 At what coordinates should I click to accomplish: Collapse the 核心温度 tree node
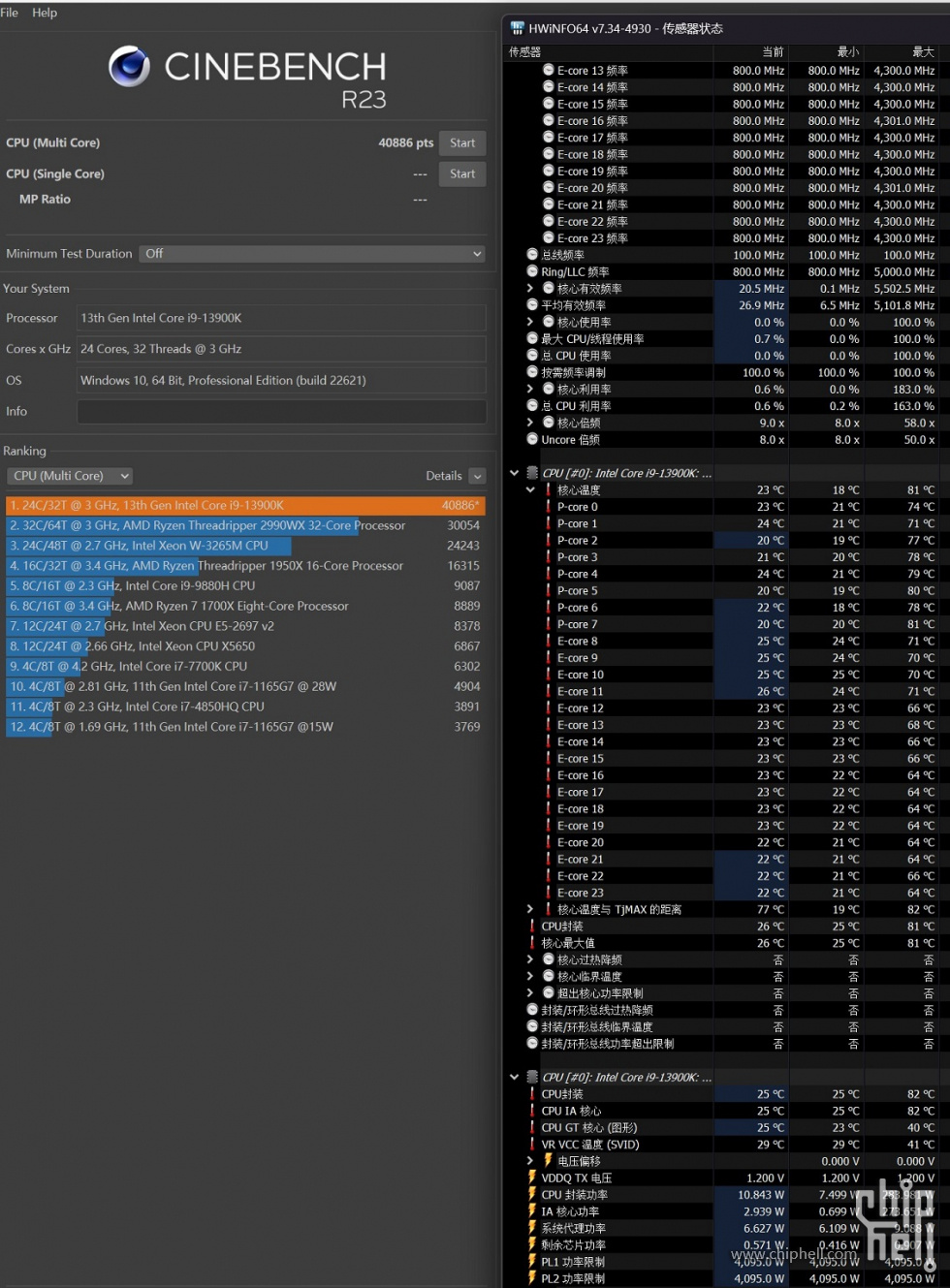(x=530, y=490)
